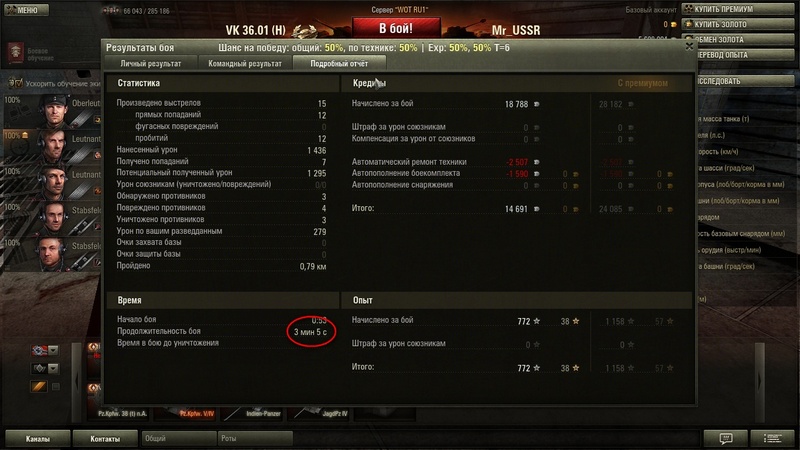
Task: Click КУПИТЬ ПРЕМИУМ button
Action: point(737,9)
